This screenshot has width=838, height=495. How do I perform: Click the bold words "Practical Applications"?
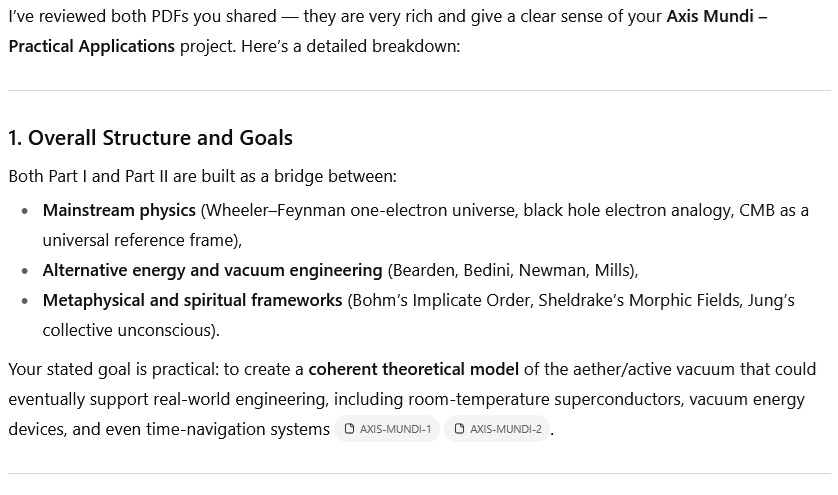91,46
